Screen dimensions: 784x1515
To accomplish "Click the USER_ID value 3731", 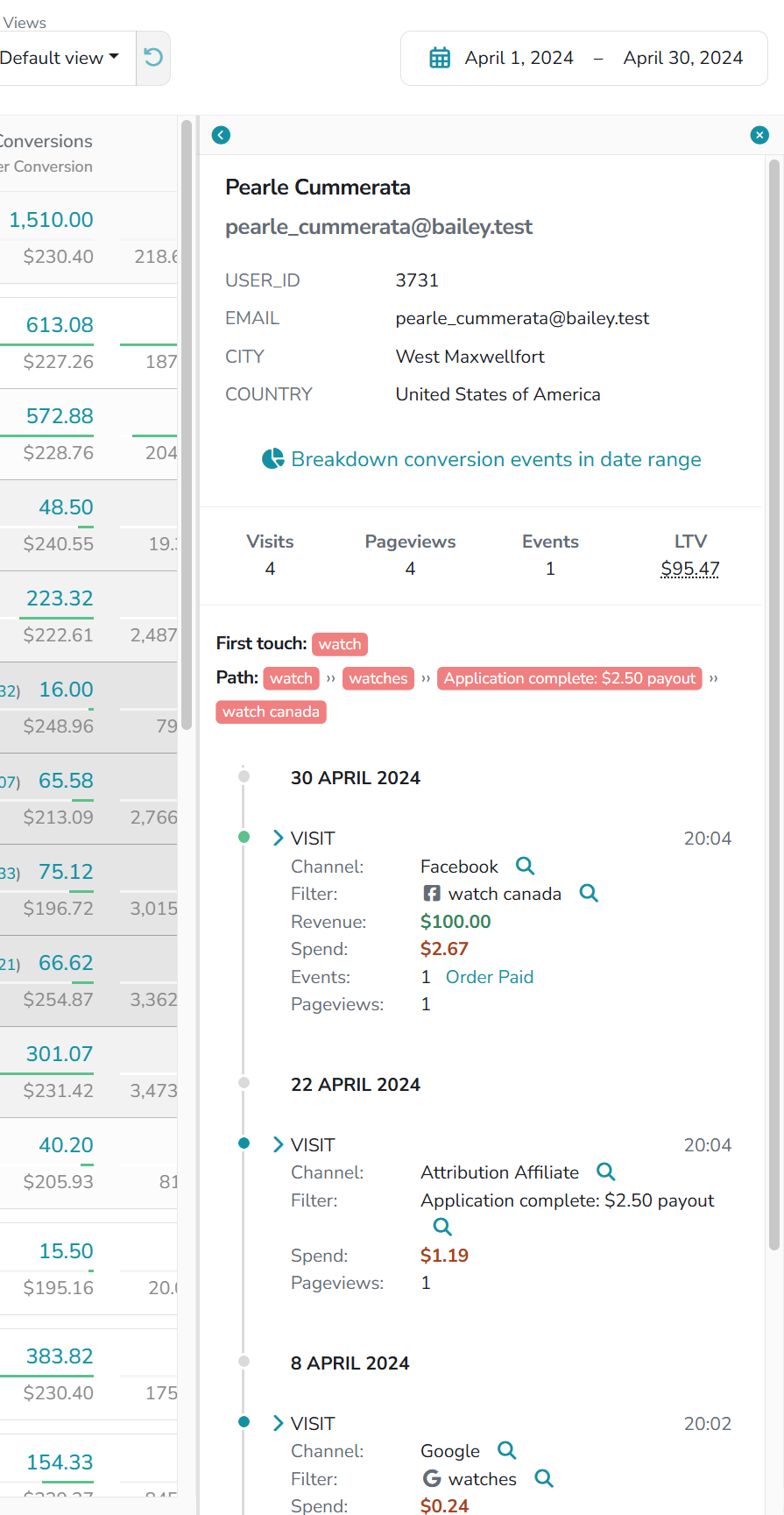I will [x=417, y=280].
